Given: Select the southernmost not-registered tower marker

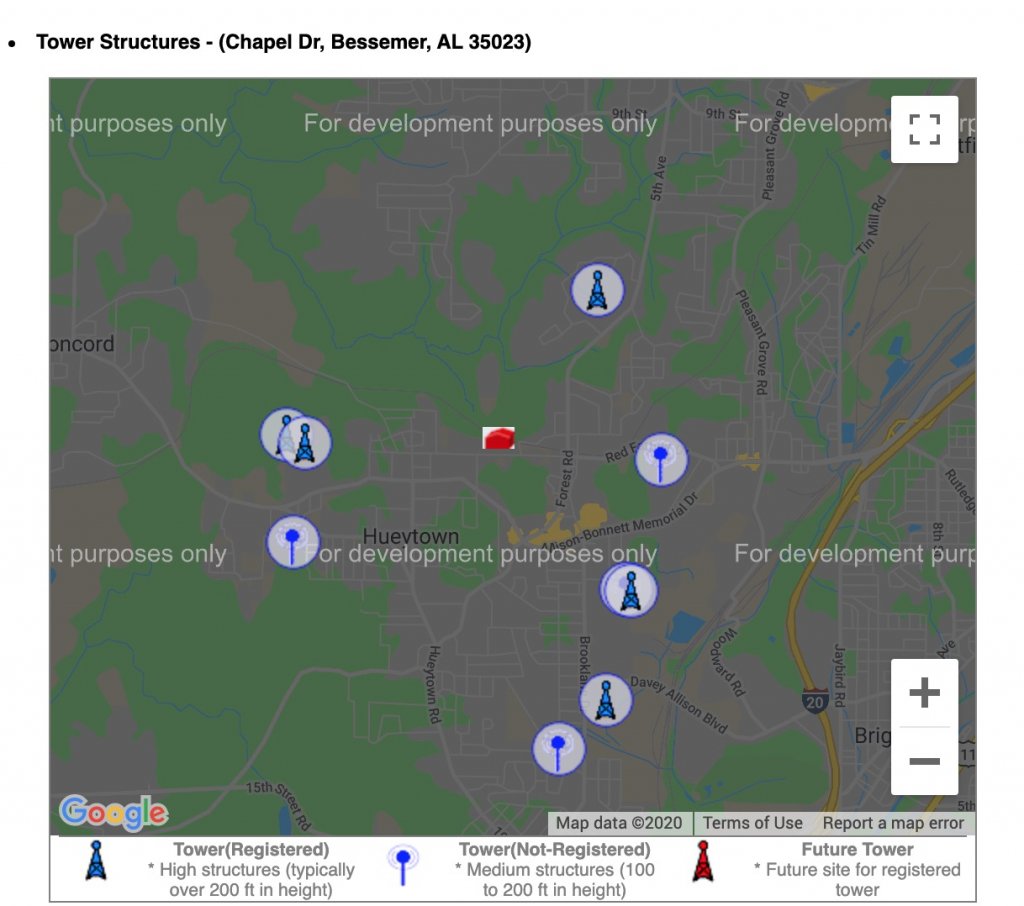Looking at the screenshot, I should 558,748.
